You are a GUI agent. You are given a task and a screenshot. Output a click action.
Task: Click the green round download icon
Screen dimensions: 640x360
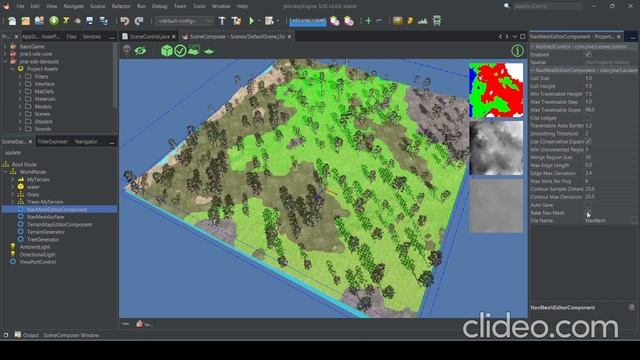[54, 21]
